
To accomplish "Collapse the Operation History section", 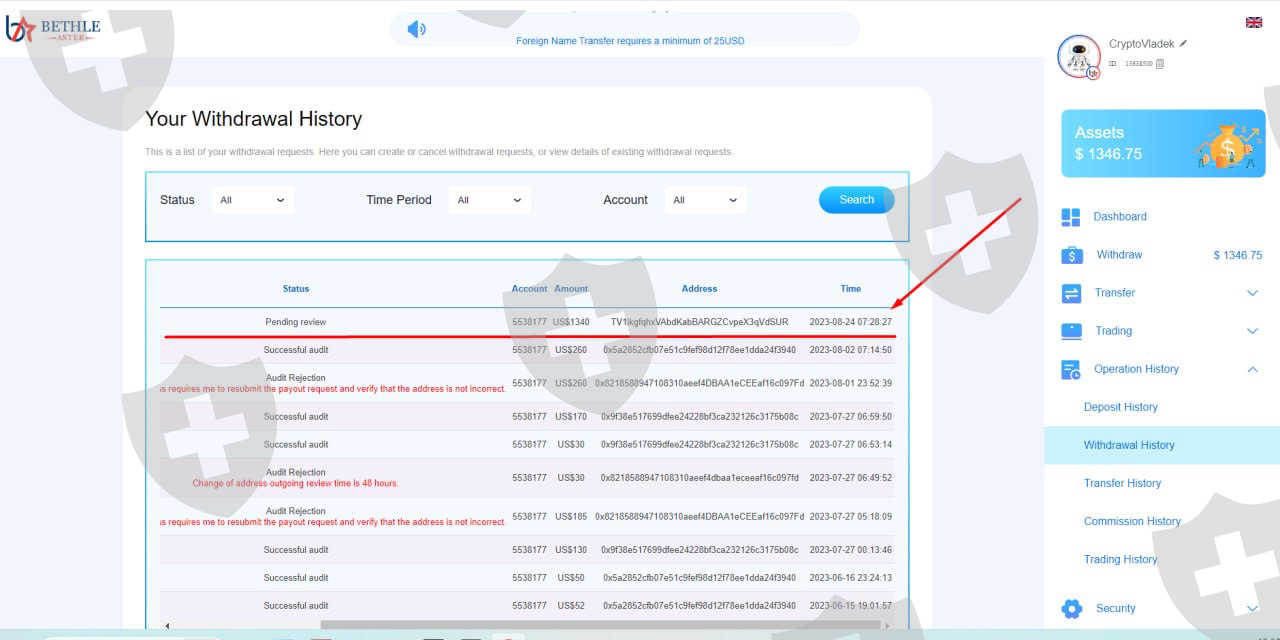I will coord(1252,369).
